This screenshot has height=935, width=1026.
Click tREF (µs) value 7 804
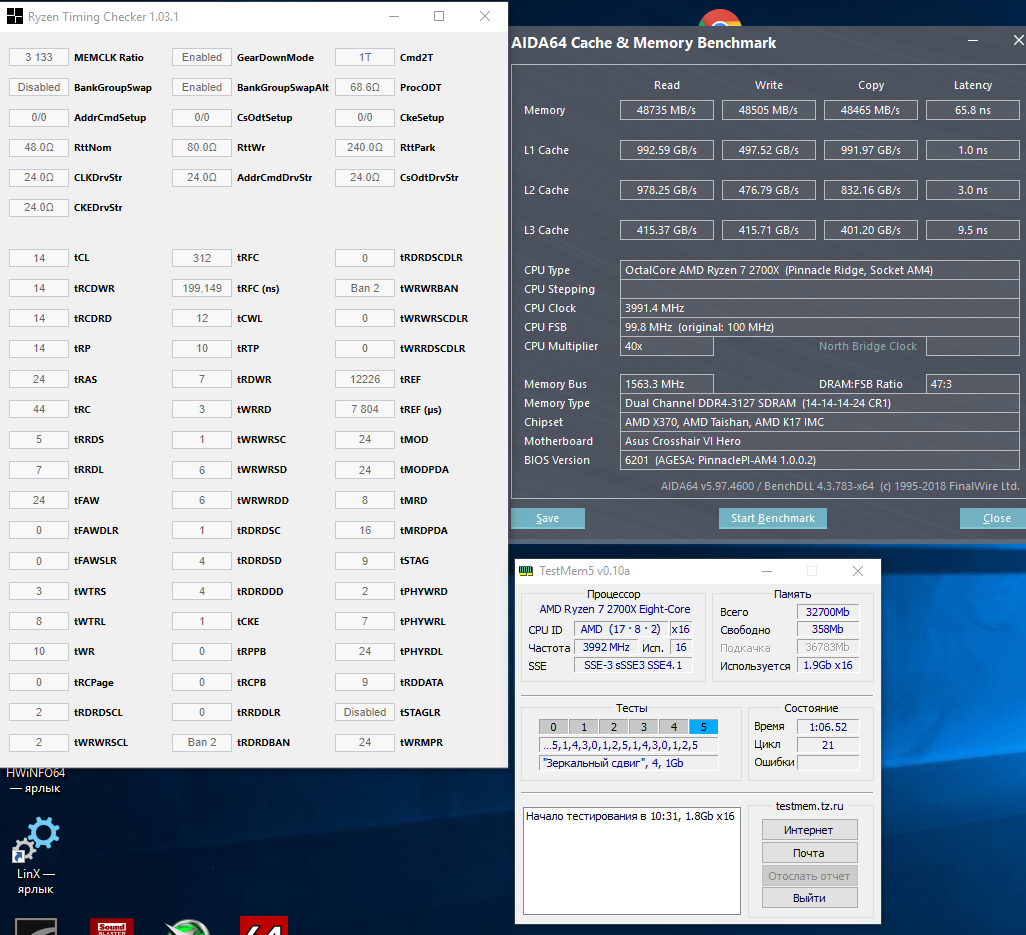click(x=364, y=409)
